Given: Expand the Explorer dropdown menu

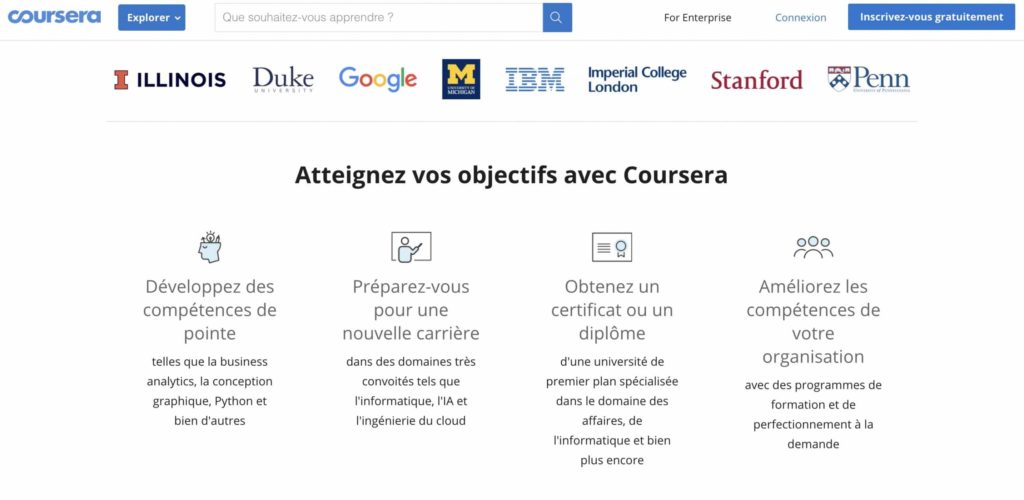Looking at the screenshot, I should coord(151,17).
